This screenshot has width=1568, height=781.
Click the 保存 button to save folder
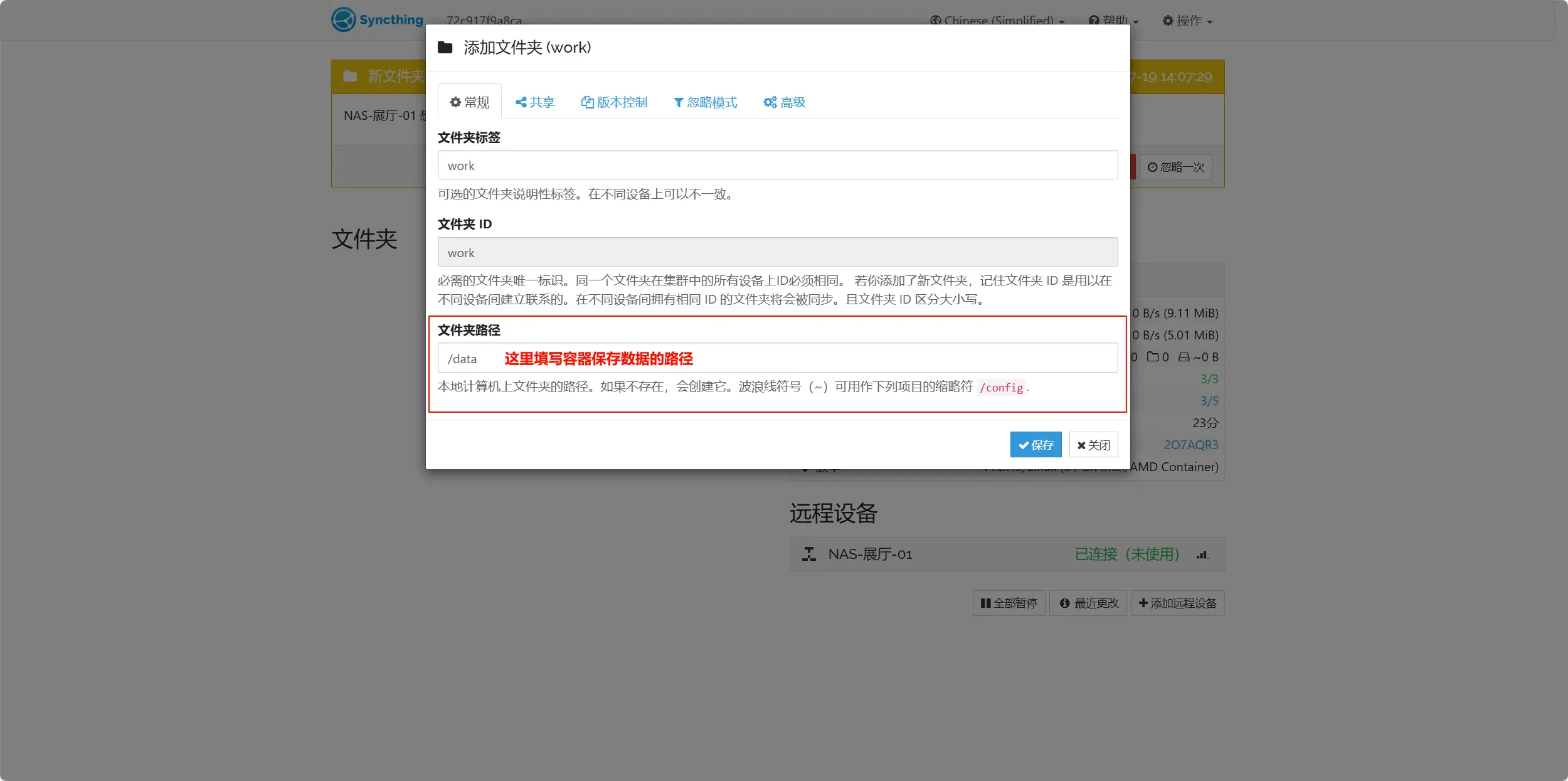(x=1036, y=444)
